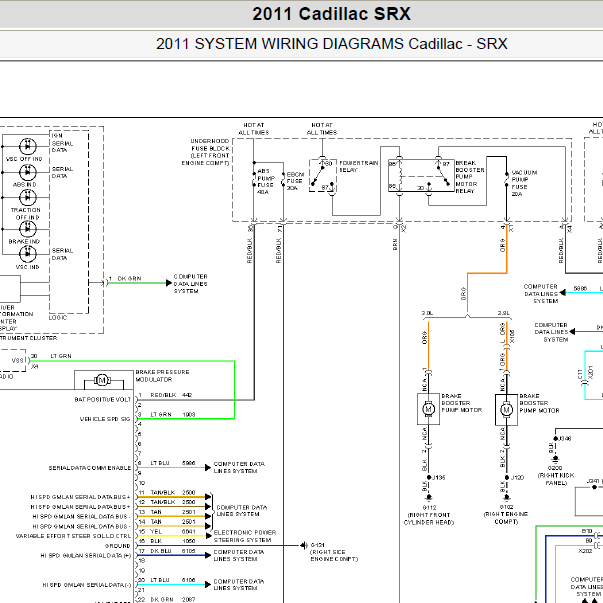Click the VSC IND lamp symbol
This screenshot has height=603, width=603.
[28, 254]
